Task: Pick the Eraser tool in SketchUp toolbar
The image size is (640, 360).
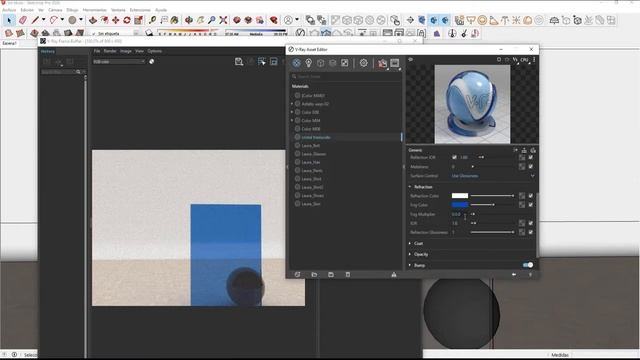Action: point(23,20)
